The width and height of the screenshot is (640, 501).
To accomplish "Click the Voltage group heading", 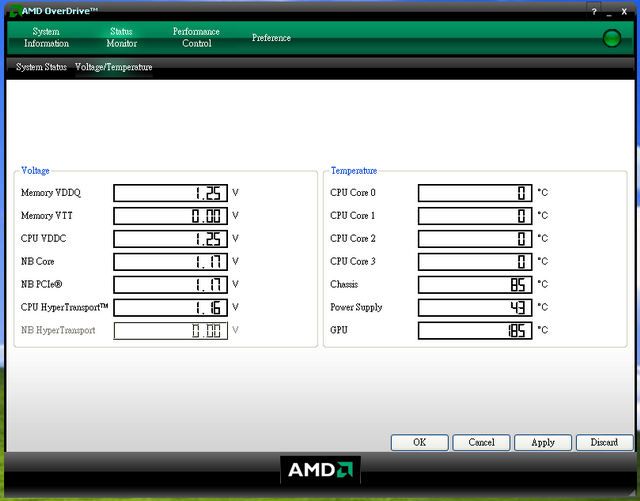I will click(x=35, y=171).
